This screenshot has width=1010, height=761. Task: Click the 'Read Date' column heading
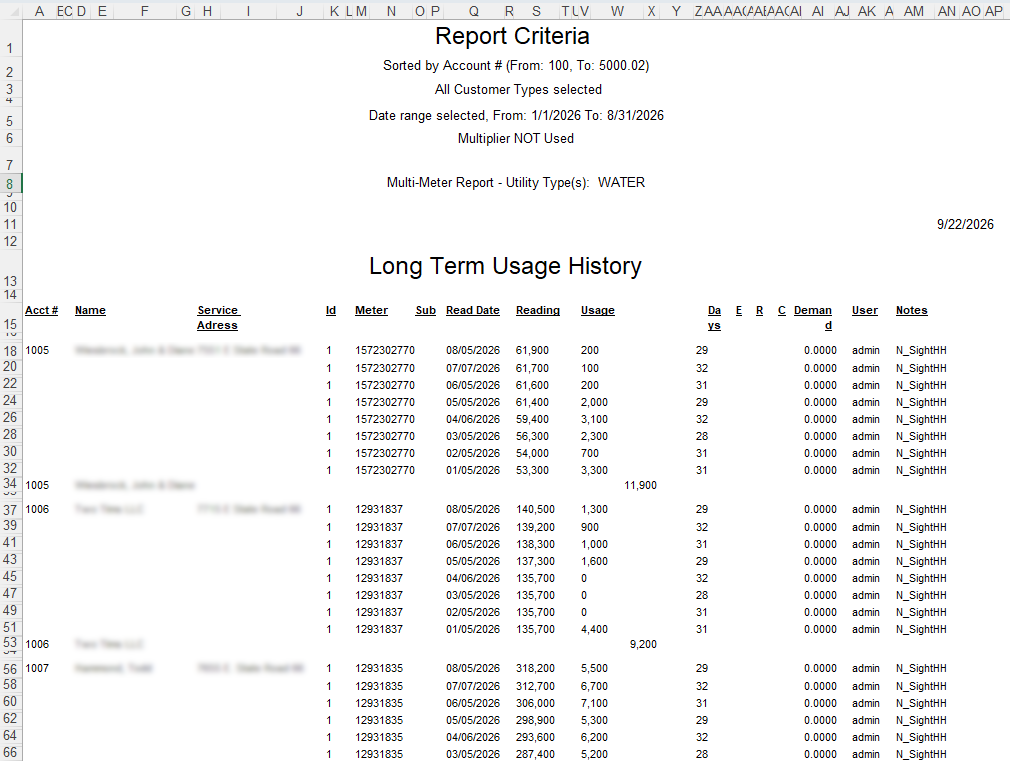pos(473,311)
